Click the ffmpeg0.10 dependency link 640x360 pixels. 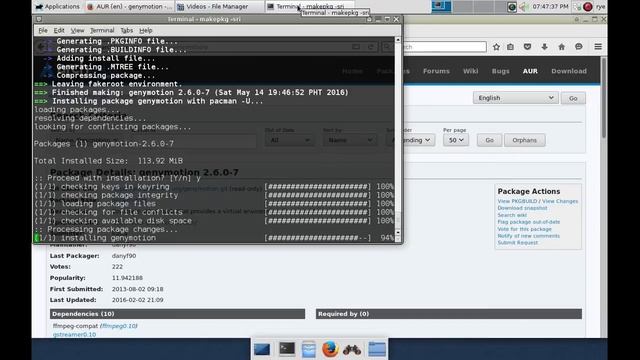pyautogui.click(x=119, y=326)
